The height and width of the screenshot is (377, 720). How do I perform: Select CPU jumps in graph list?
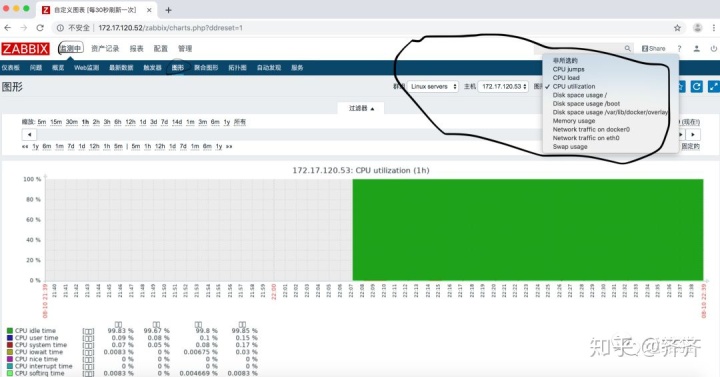[568, 69]
